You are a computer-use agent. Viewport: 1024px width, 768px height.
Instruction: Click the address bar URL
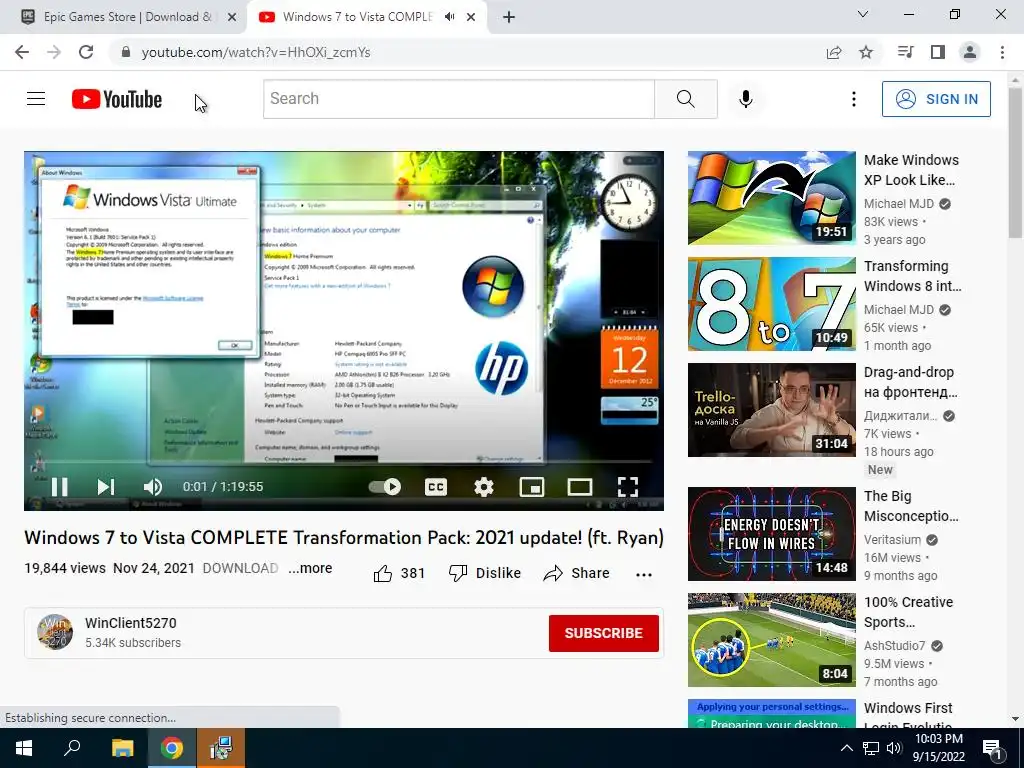click(256, 52)
